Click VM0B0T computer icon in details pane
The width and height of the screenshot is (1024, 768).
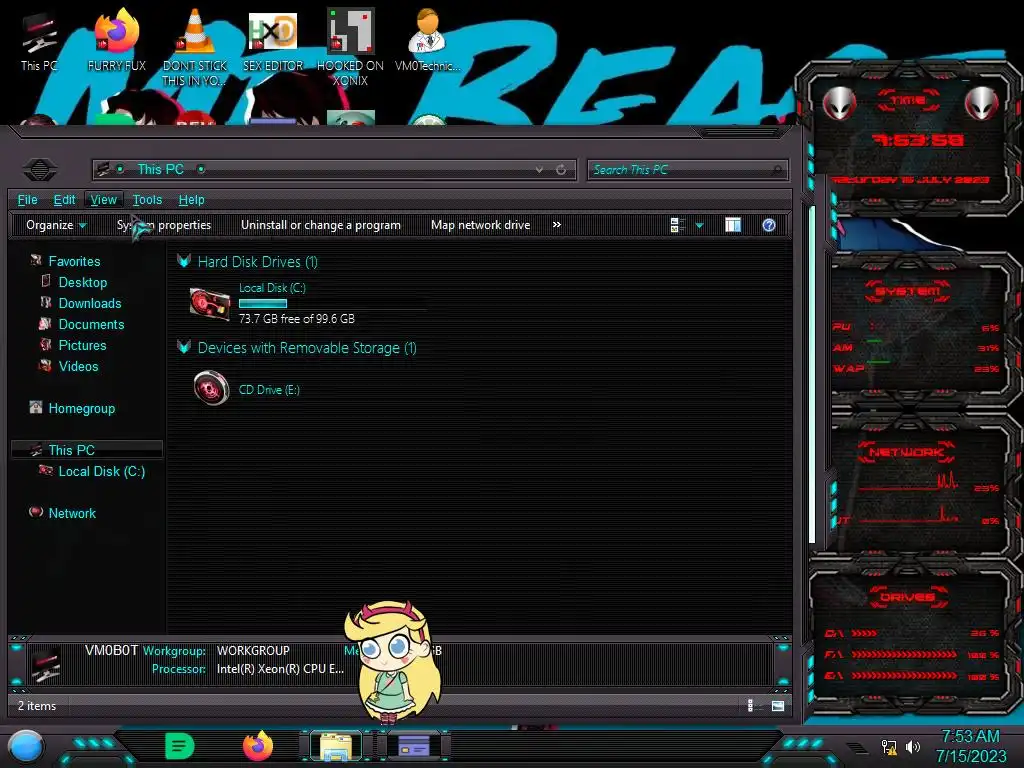[46, 663]
